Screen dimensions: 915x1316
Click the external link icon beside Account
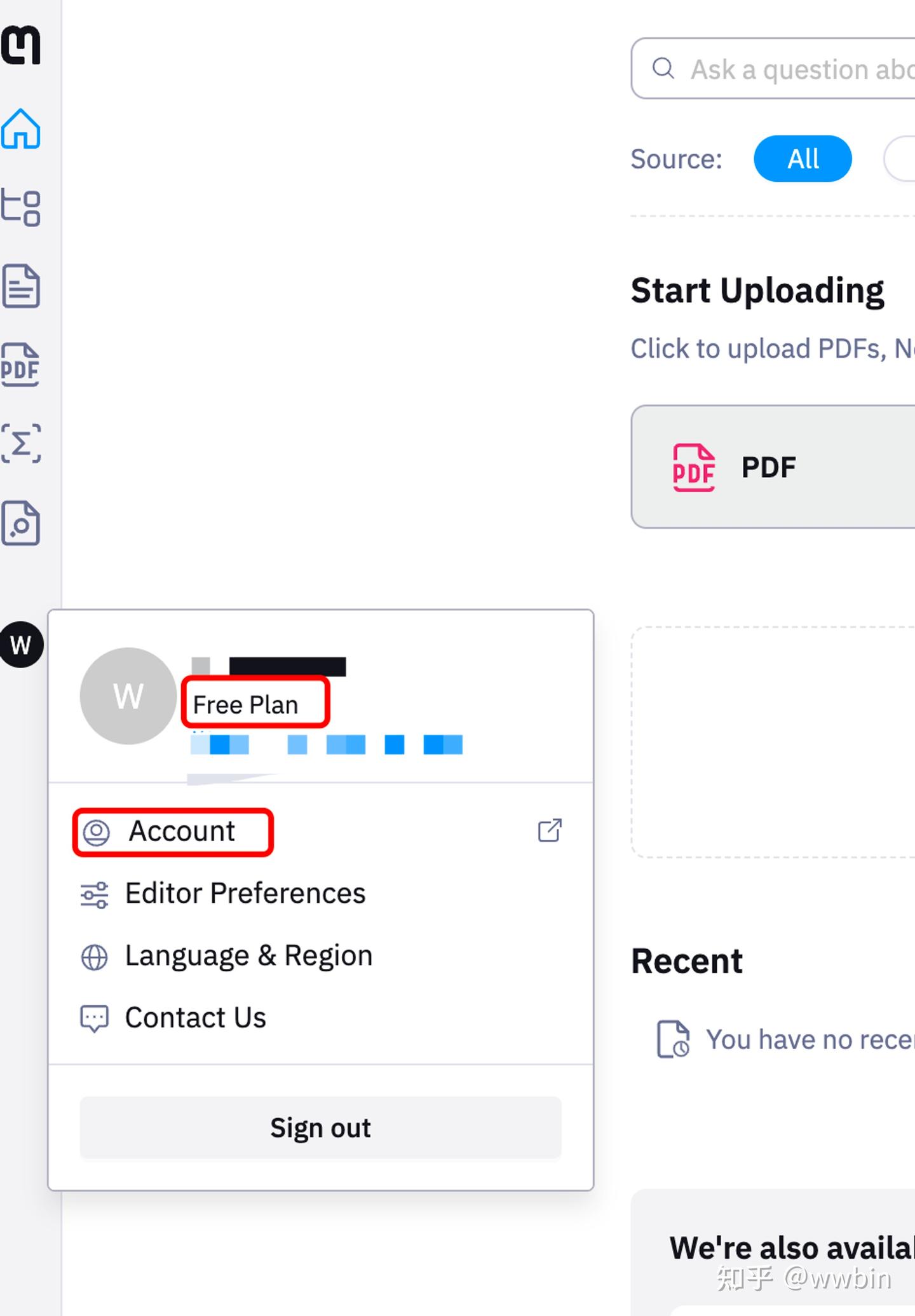pos(550,830)
